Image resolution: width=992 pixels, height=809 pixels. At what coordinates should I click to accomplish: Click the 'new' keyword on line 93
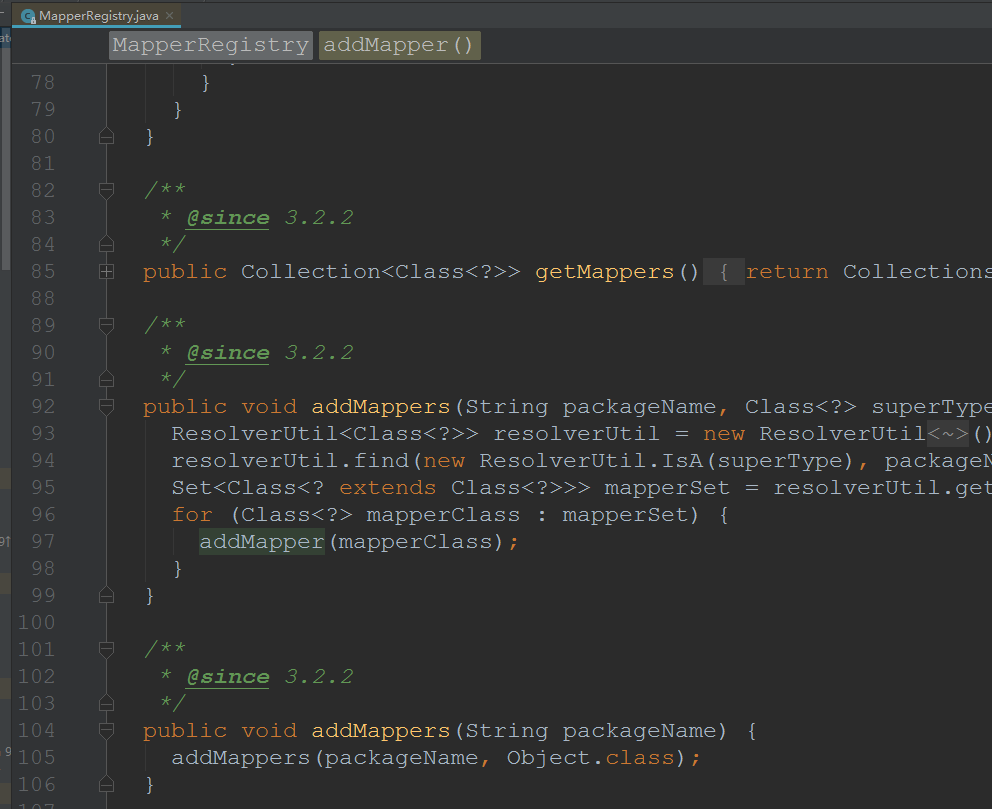724,434
